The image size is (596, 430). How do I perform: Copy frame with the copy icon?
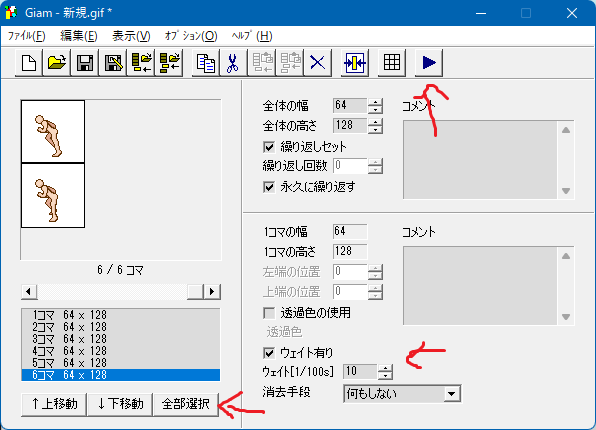point(206,63)
